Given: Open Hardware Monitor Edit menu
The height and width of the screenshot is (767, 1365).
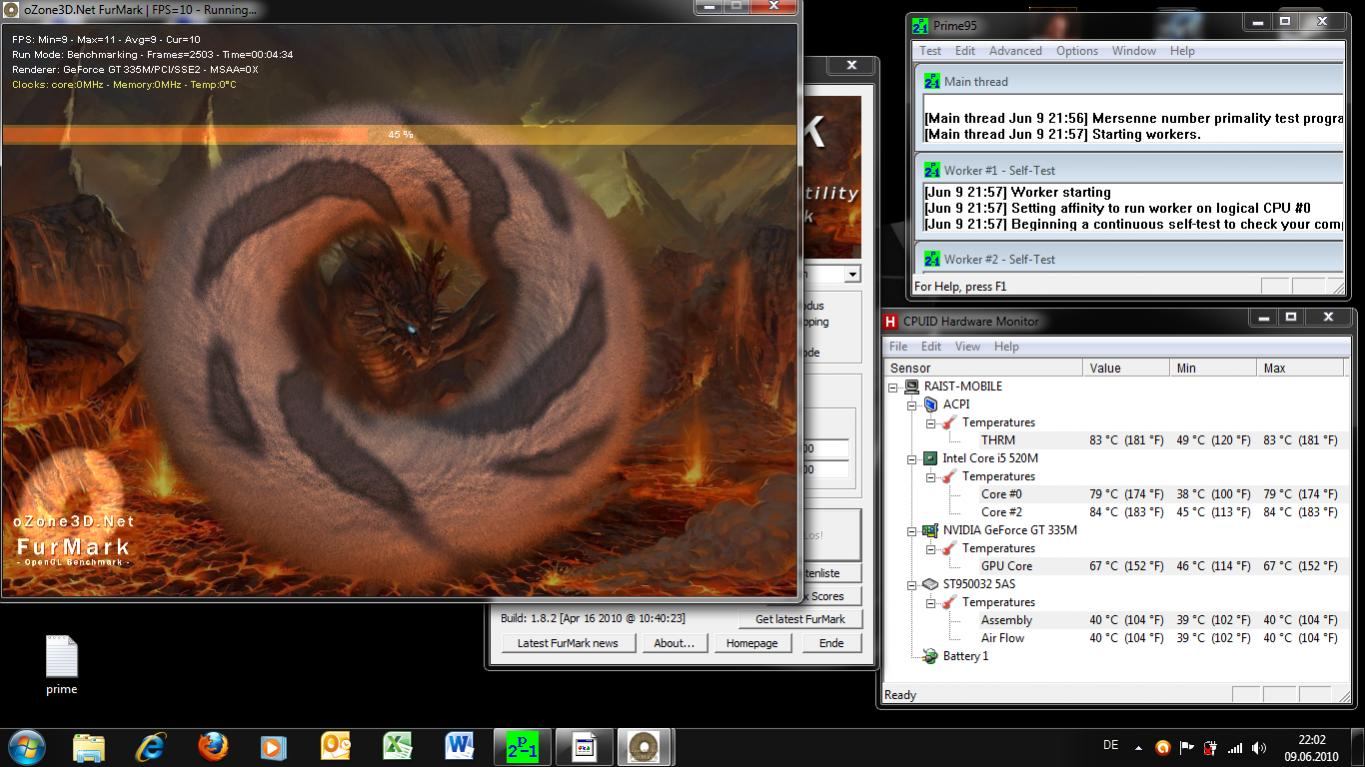Looking at the screenshot, I should pyautogui.click(x=931, y=346).
